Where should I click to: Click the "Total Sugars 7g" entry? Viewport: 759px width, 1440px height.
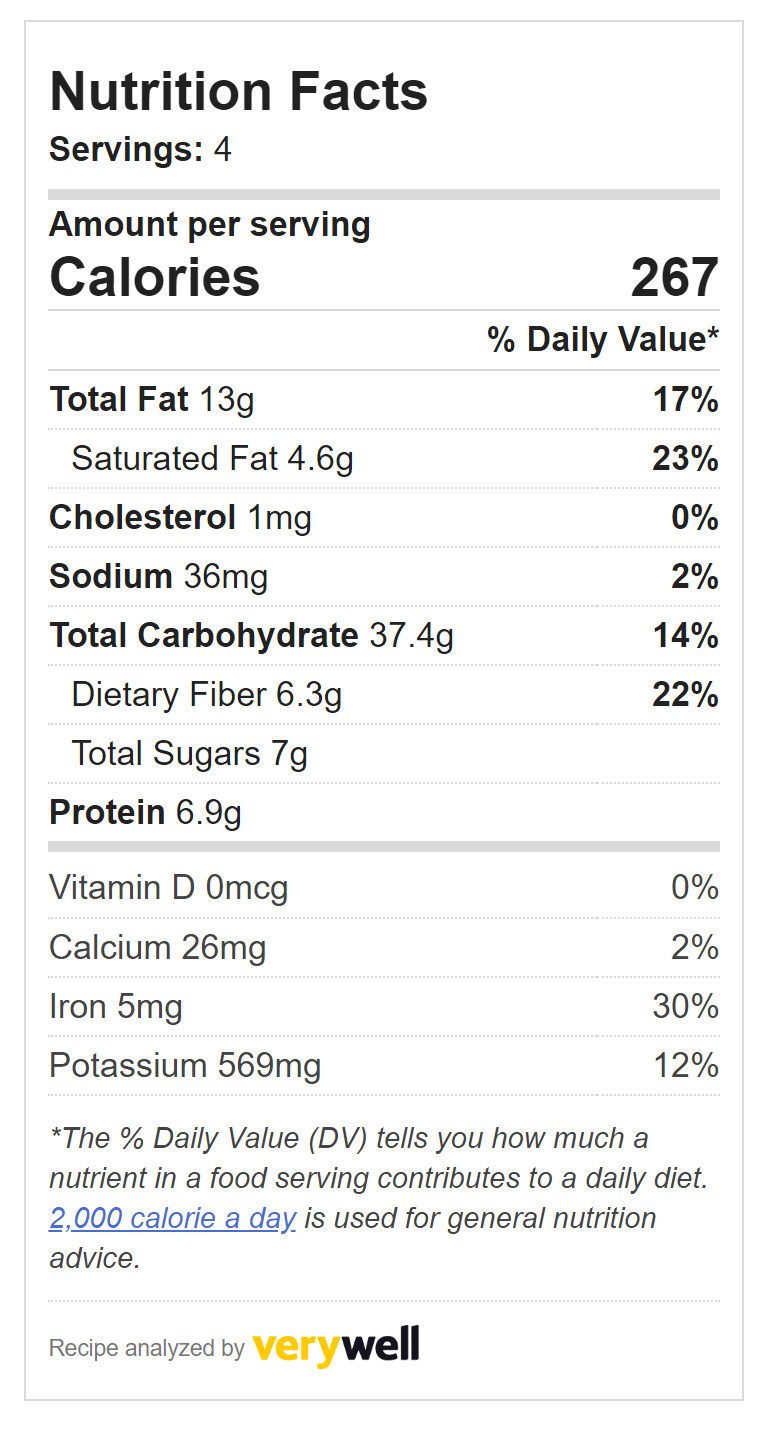coord(189,754)
